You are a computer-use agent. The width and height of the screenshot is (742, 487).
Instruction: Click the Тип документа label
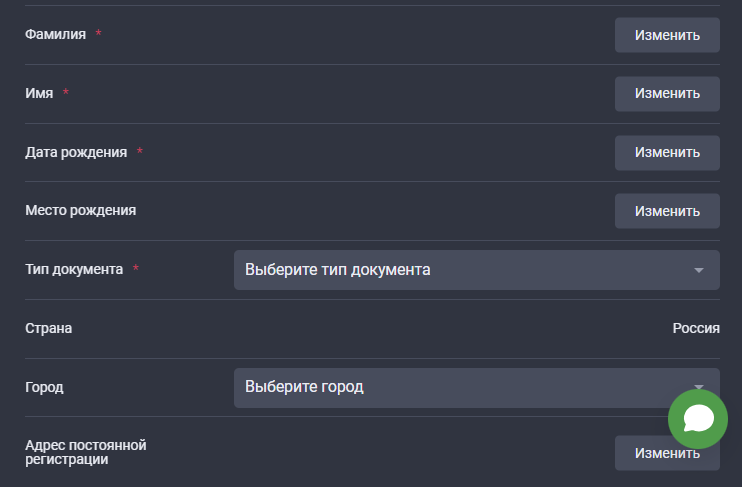[x=74, y=269]
